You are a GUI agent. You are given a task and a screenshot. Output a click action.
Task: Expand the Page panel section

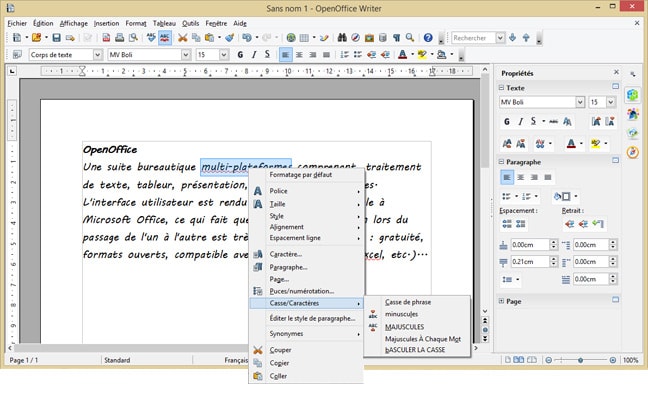(501, 301)
